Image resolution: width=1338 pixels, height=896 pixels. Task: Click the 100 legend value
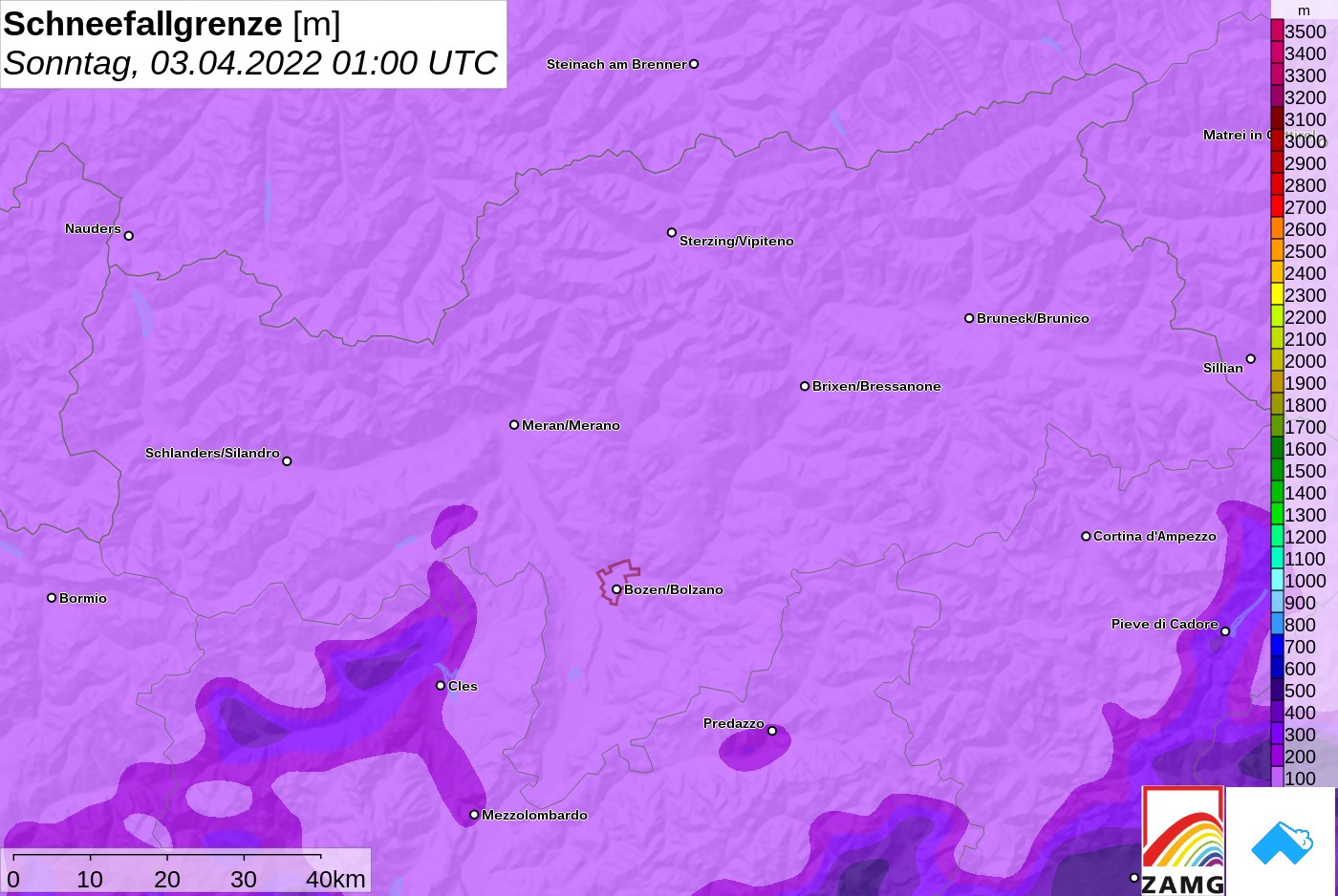[x=1301, y=779]
